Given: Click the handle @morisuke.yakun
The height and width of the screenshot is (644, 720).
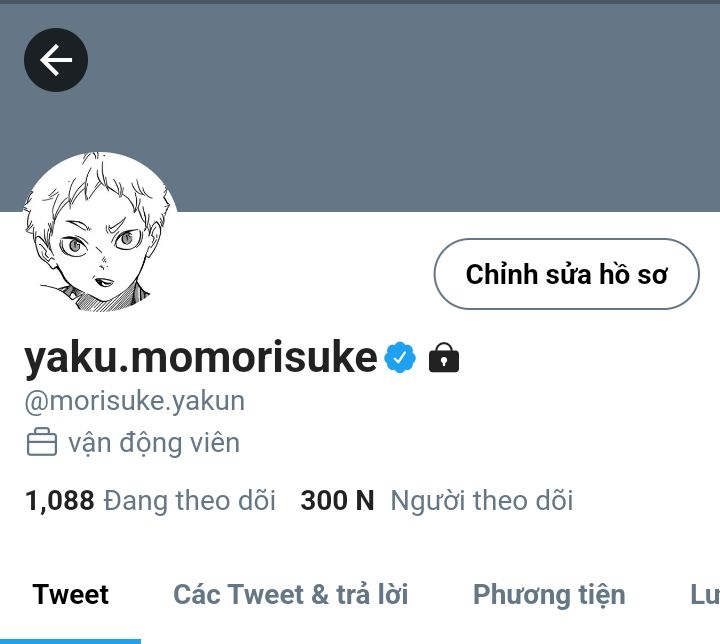Looking at the screenshot, I should point(135,401).
